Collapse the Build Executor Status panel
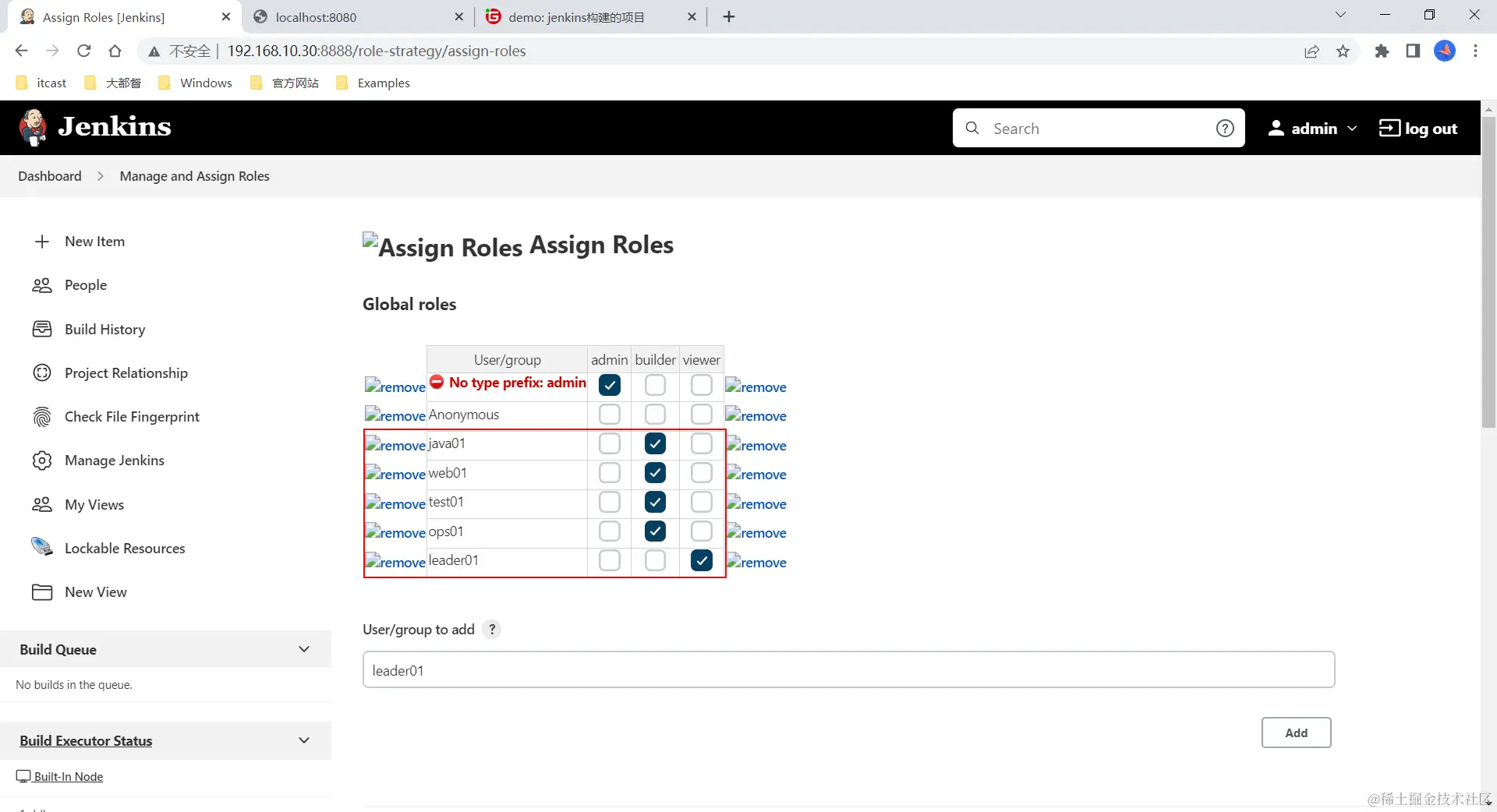Image resolution: width=1497 pixels, height=812 pixels. [304, 740]
